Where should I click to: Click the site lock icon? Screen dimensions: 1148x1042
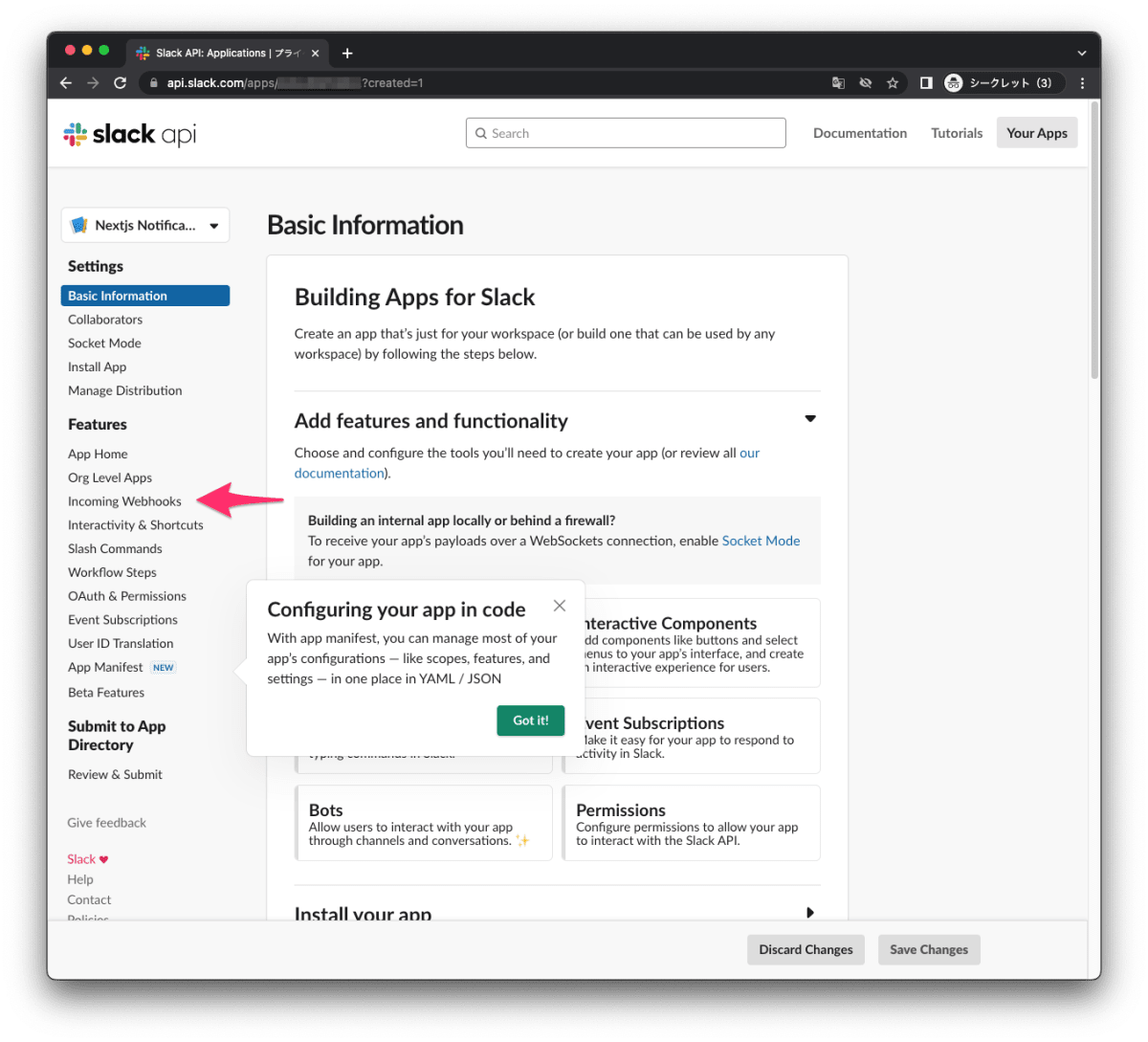point(153,83)
